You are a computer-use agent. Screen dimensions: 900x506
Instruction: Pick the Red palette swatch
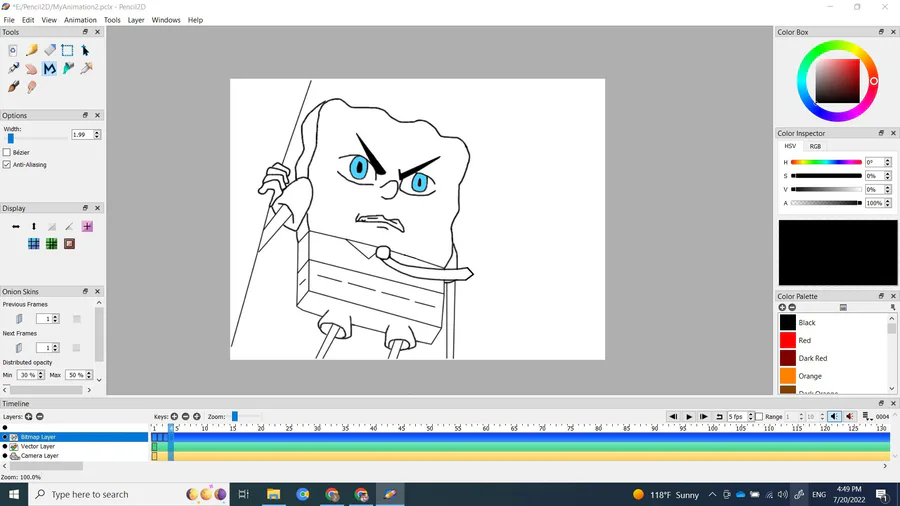788,340
